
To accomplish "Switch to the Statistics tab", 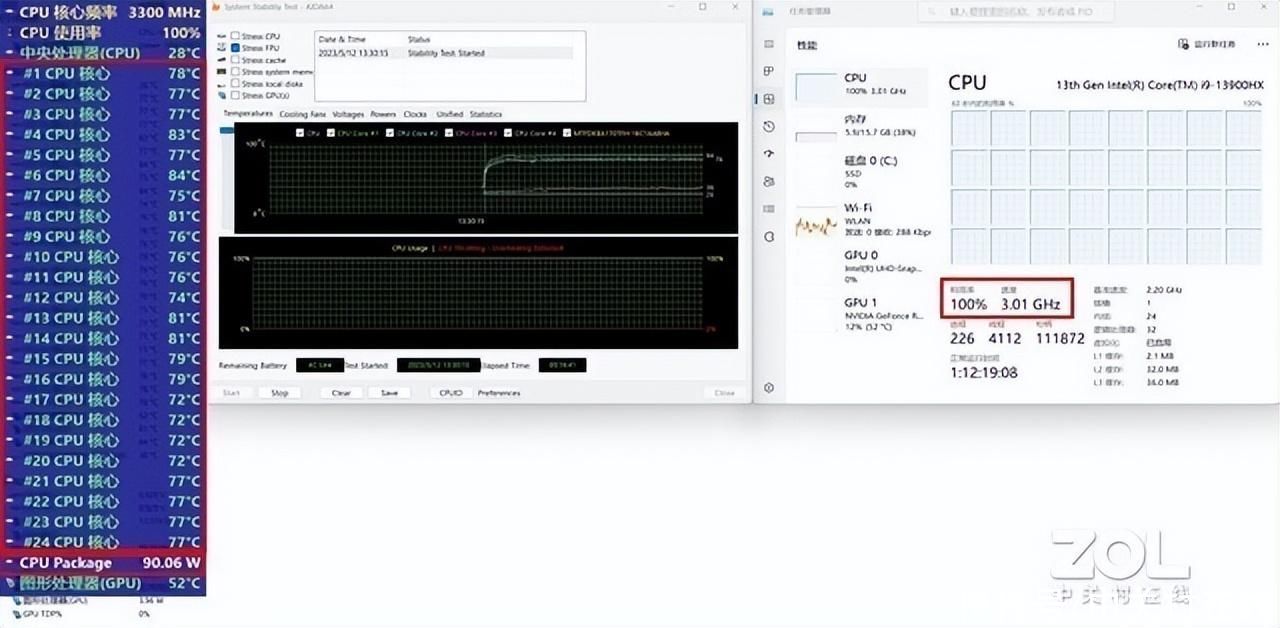I will point(486,114).
